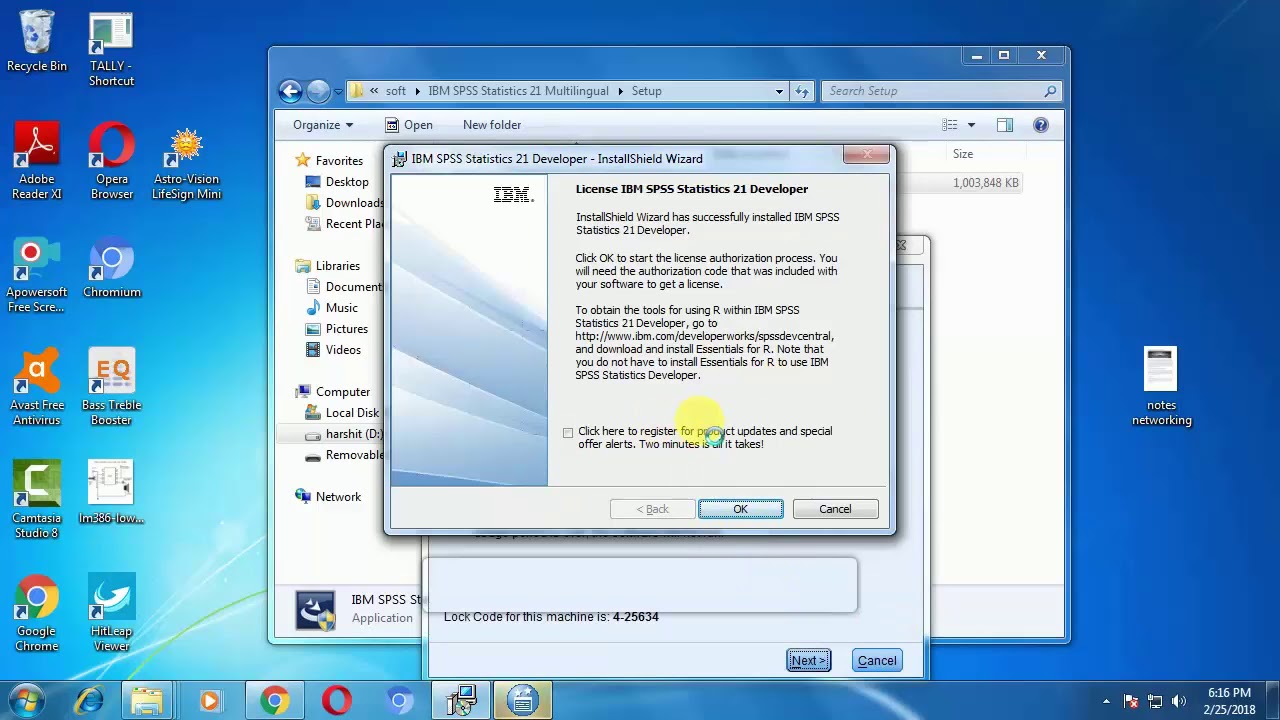Screen dimensions: 1280x720
Task: Open Pictures library in navigation pane
Action: [x=336, y=329]
